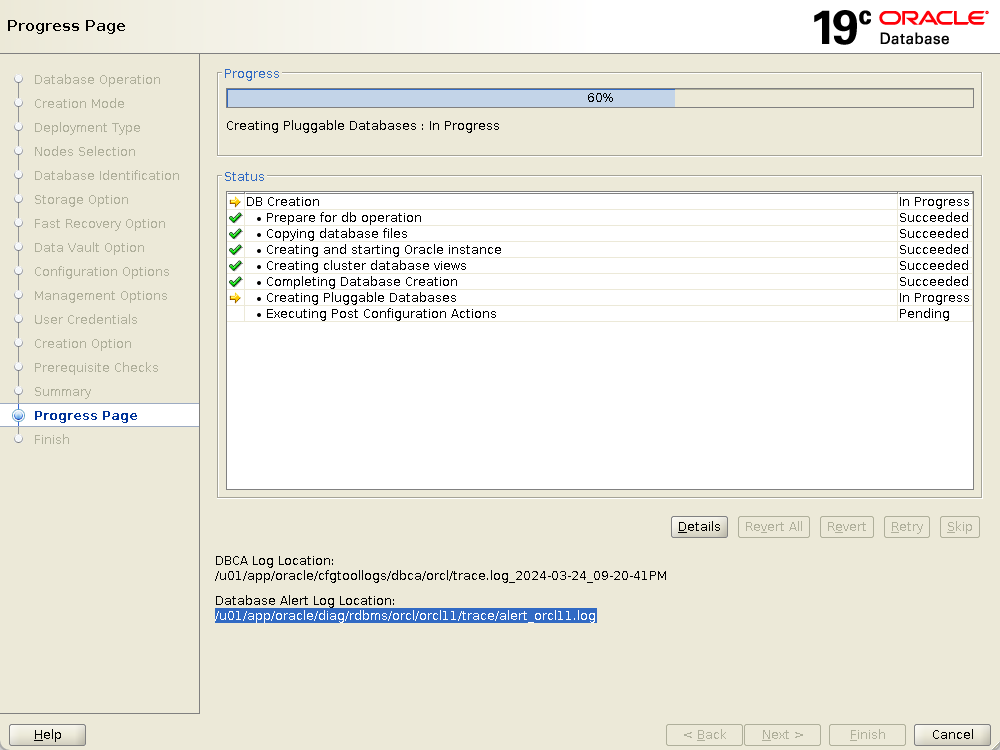Select the Progress Page step in sidebar

[x=85, y=416]
